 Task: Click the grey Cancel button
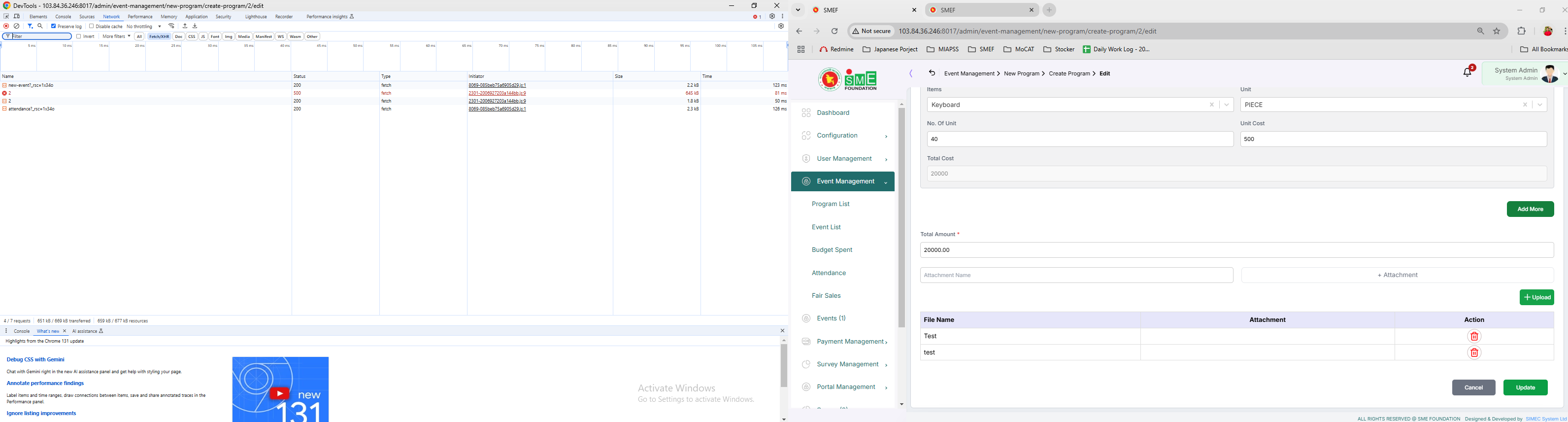pos(1473,387)
